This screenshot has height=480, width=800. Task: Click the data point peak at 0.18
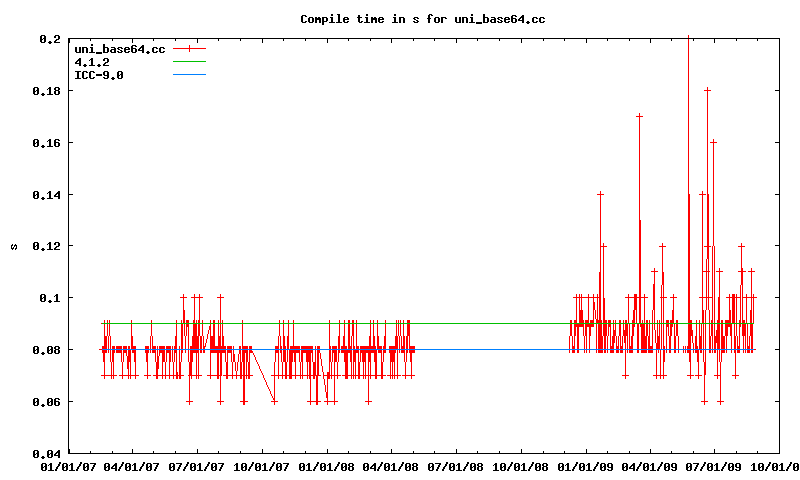707,90
